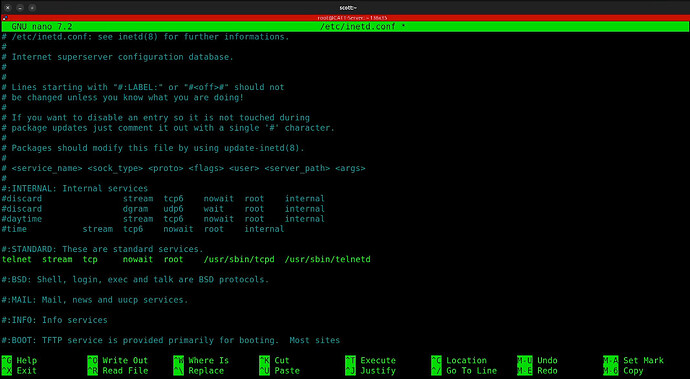Place cursor on the telnet service line
Image resolution: width=690 pixels, height=379 pixels.
pyautogui.click(x=186, y=259)
